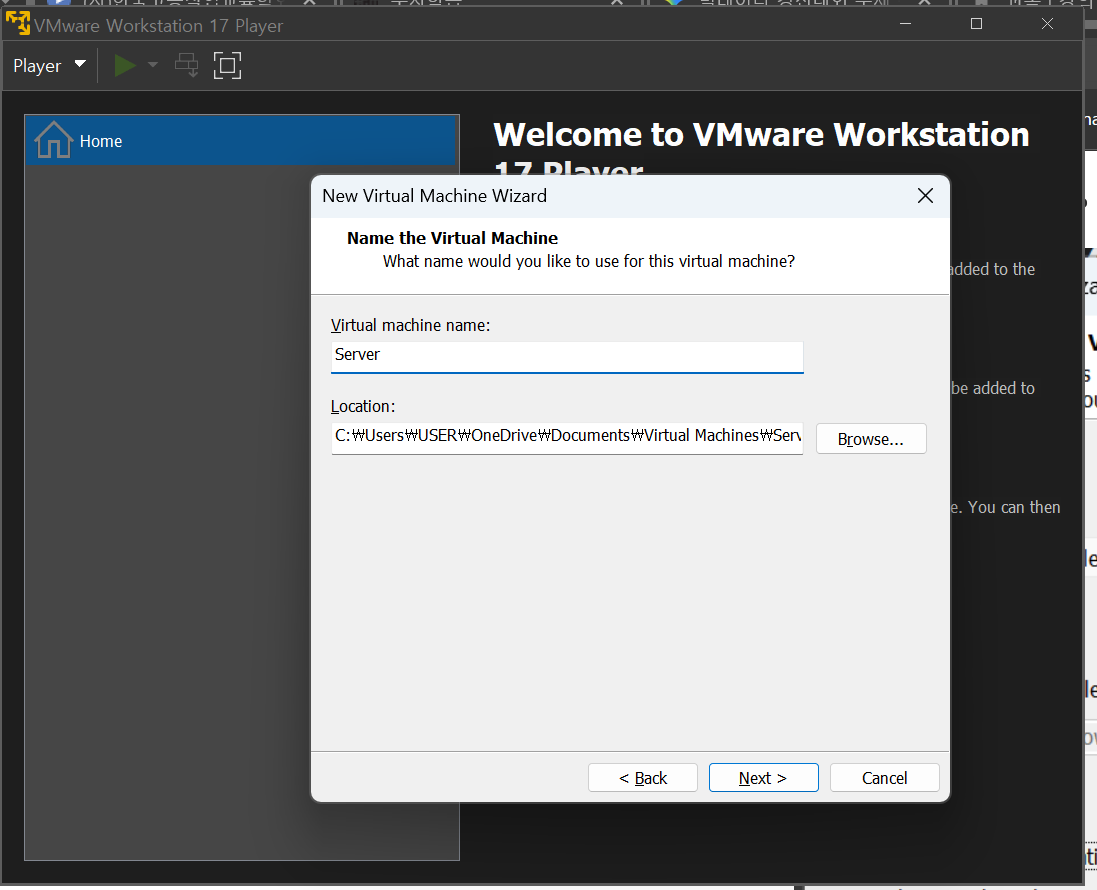Image resolution: width=1097 pixels, height=890 pixels.
Task: Click the Virtual machine name label
Action: point(410,325)
